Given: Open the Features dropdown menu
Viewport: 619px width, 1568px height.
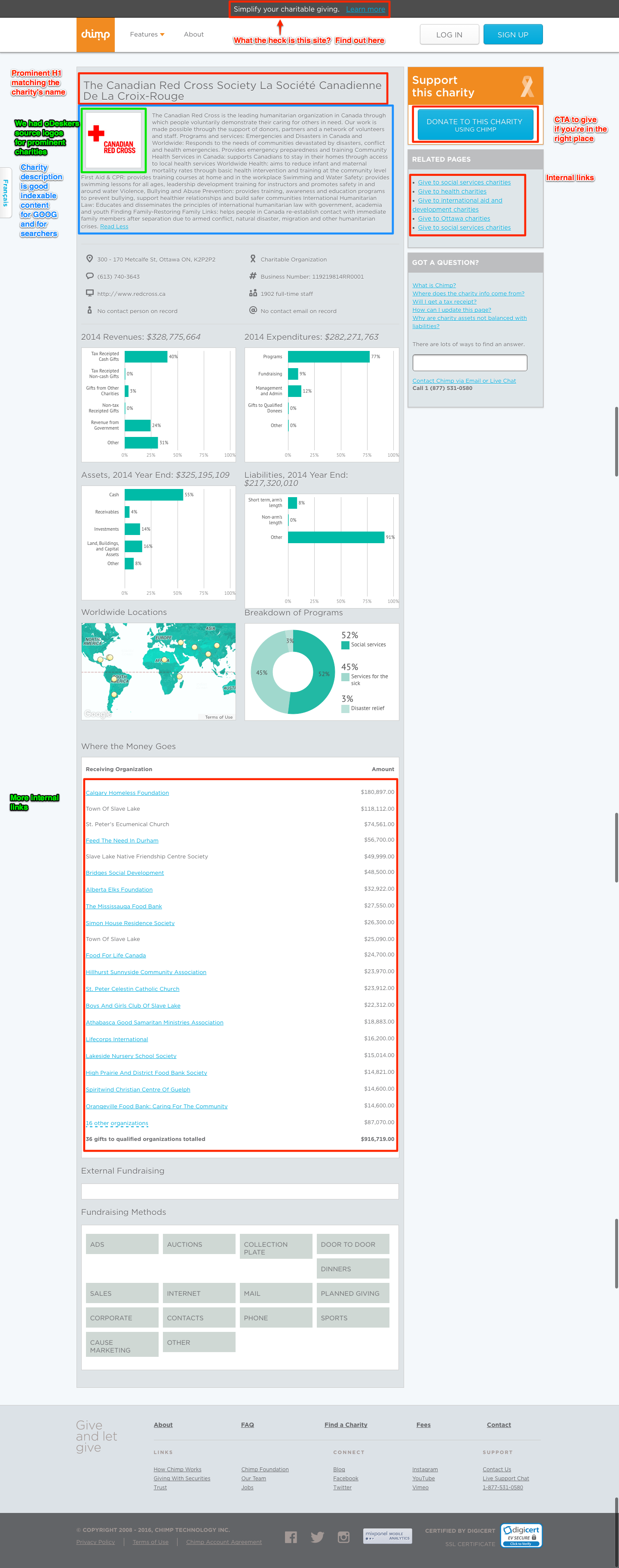Looking at the screenshot, I should coord(147,35).
